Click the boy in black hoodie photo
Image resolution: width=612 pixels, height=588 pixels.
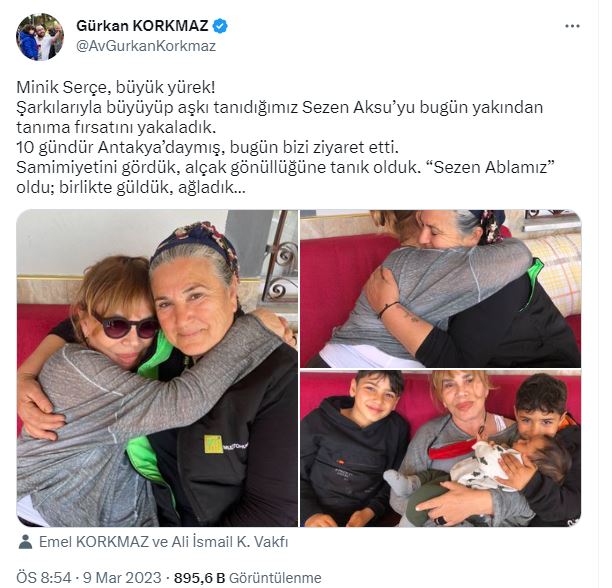point(354,449)
